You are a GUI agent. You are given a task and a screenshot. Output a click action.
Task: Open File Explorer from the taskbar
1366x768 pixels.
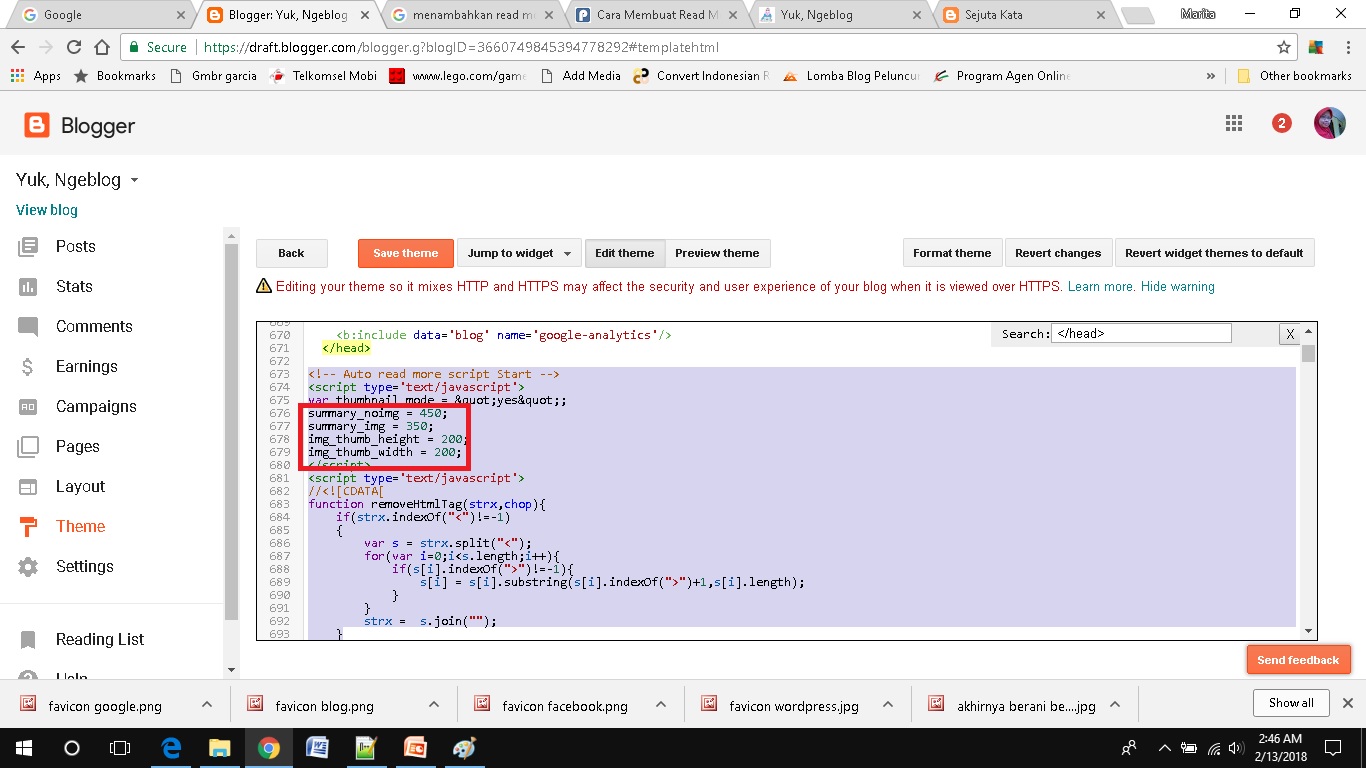click(x=219, y=748)
